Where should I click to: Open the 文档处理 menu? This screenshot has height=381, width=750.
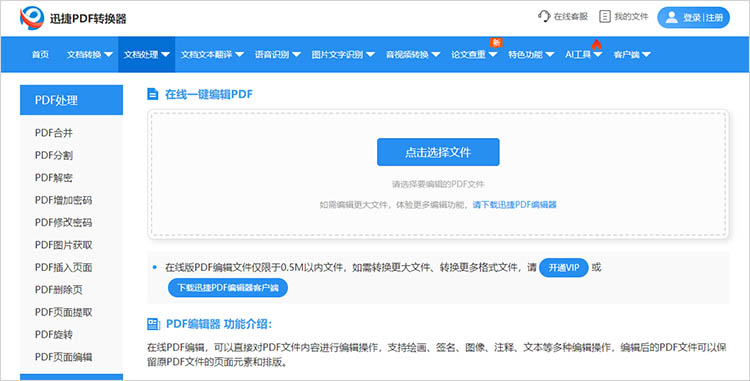click(x=146, y=54)
